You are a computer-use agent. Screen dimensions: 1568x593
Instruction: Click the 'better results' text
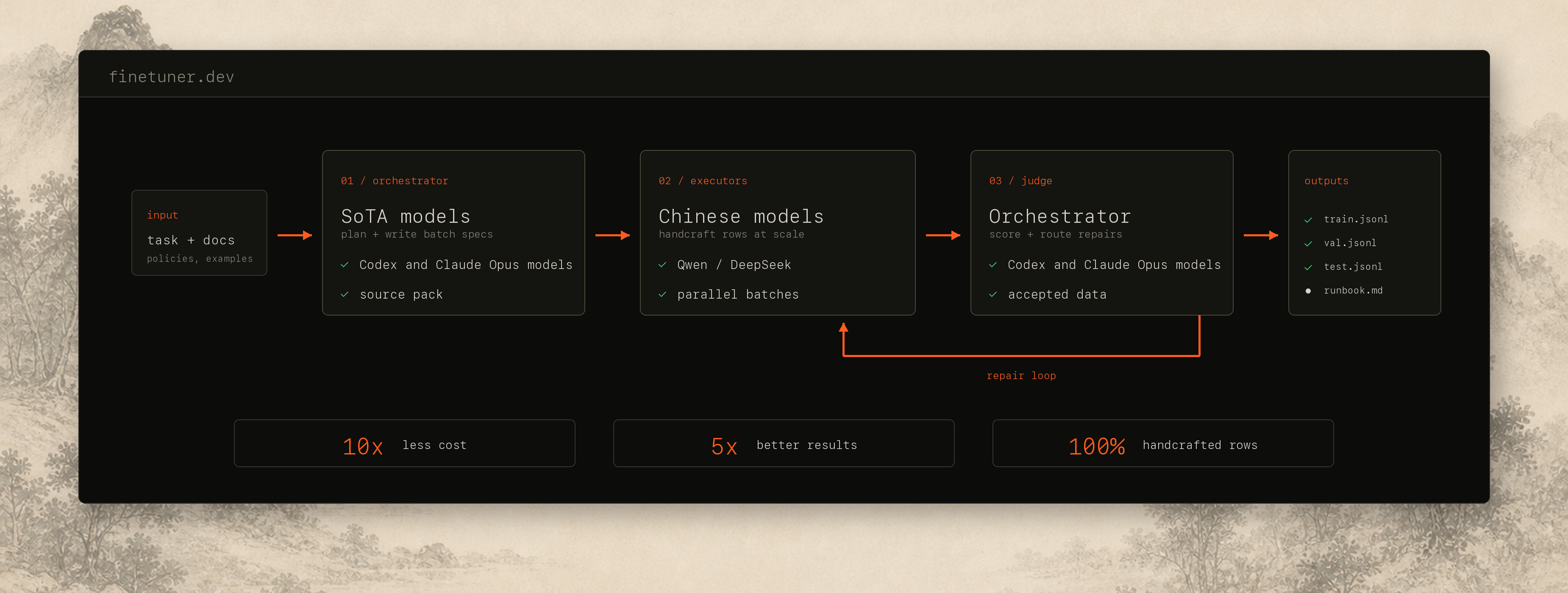click(x=807, y=445)
